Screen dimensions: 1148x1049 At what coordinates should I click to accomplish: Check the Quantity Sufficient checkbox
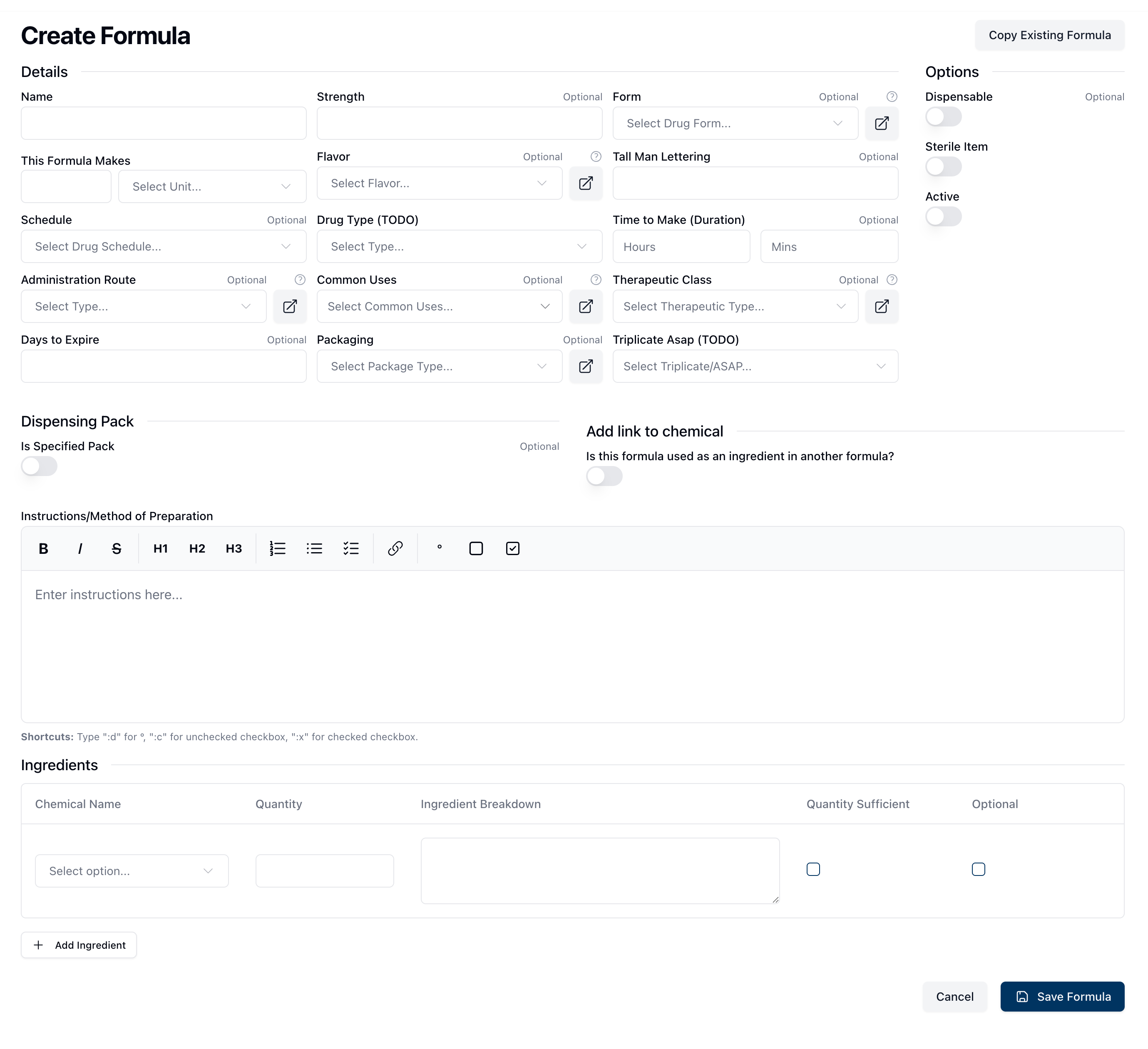[813, 869]
